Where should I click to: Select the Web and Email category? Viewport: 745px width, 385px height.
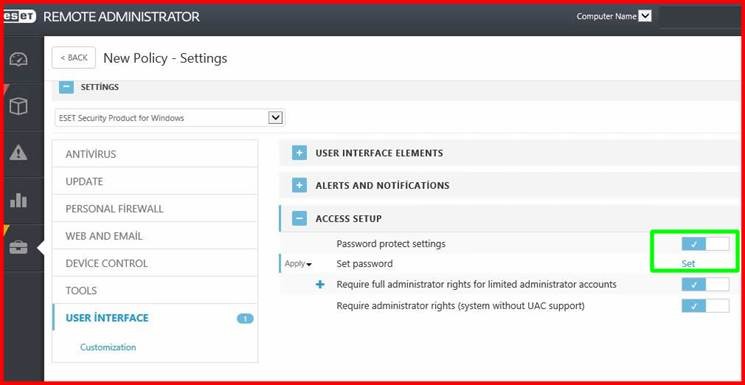click(x=155, y=236)
